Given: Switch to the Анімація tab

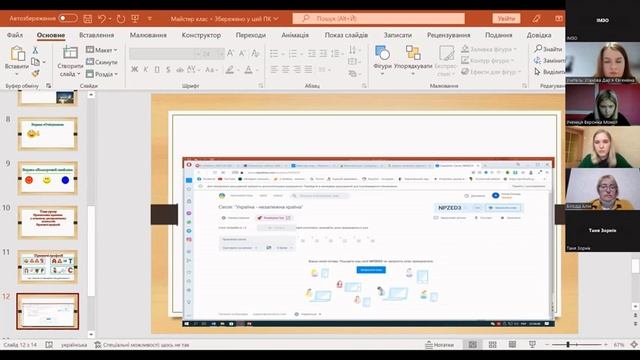Looking at the screenshot, I should (x=295, y=35).
